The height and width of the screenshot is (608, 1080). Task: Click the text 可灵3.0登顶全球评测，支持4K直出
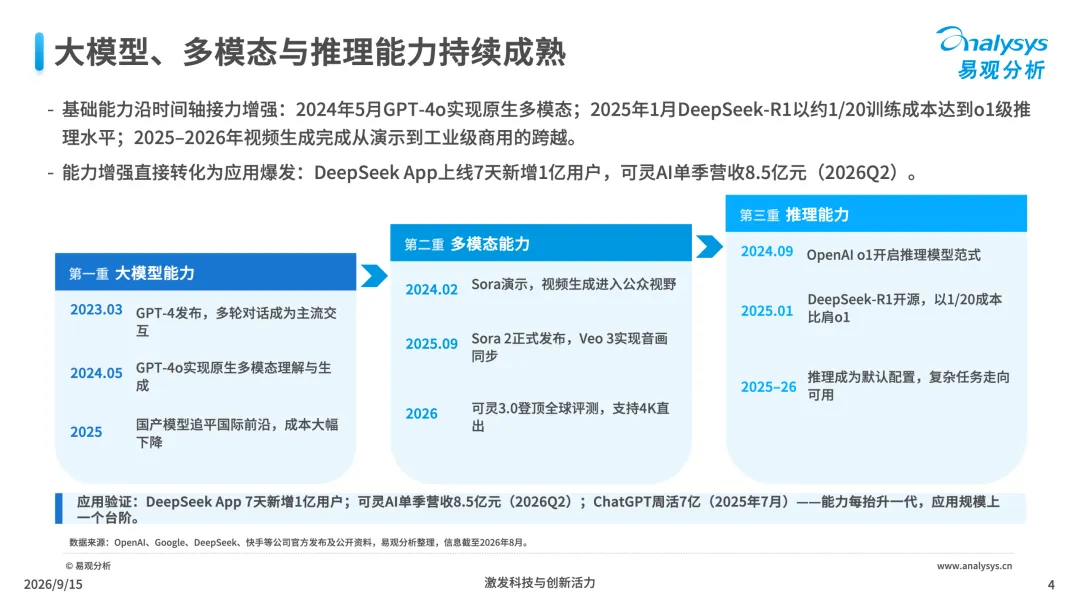570,417
